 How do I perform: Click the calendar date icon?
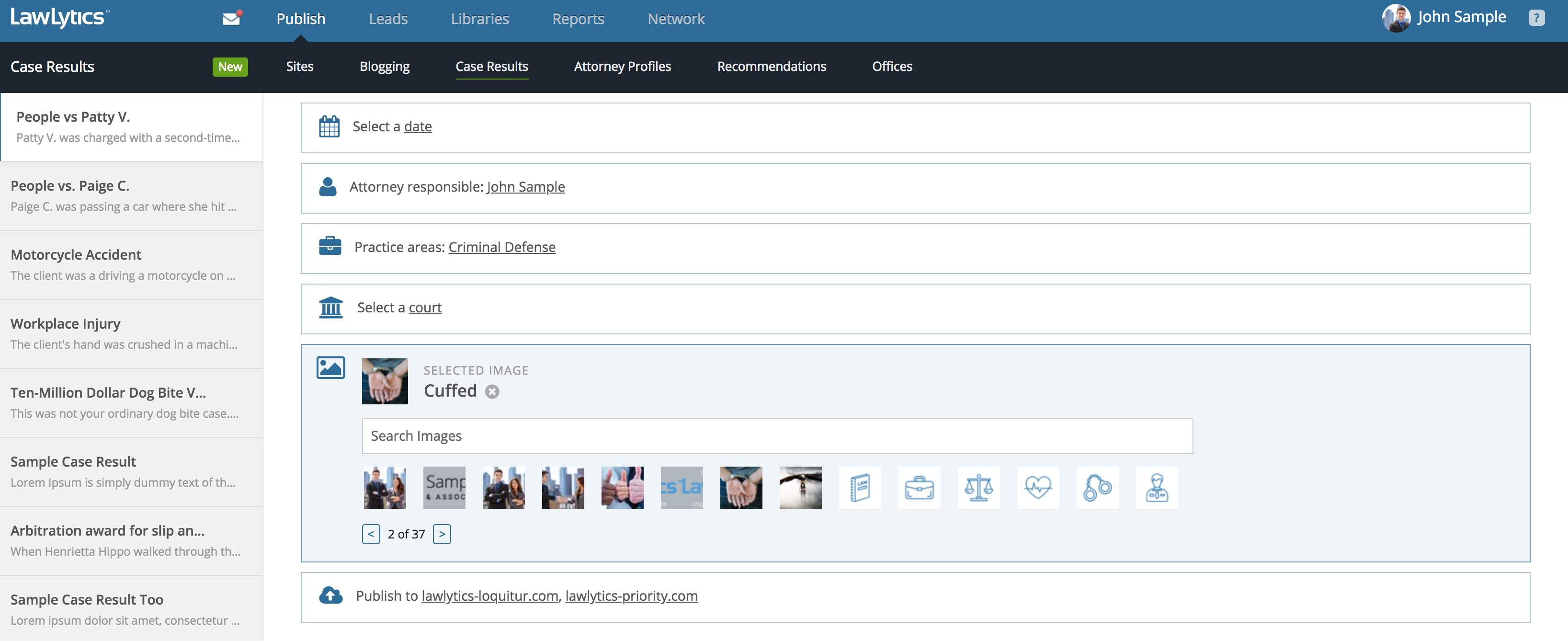click(x=330, y=126)
